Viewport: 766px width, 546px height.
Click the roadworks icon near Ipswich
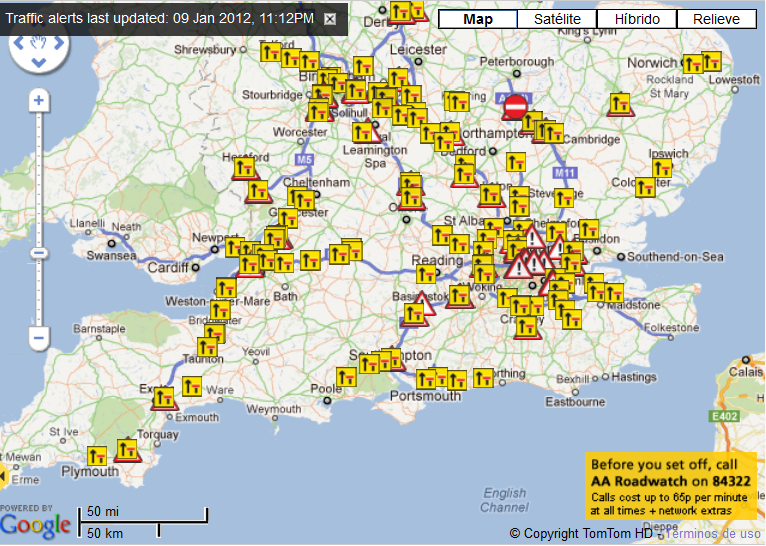662,169
